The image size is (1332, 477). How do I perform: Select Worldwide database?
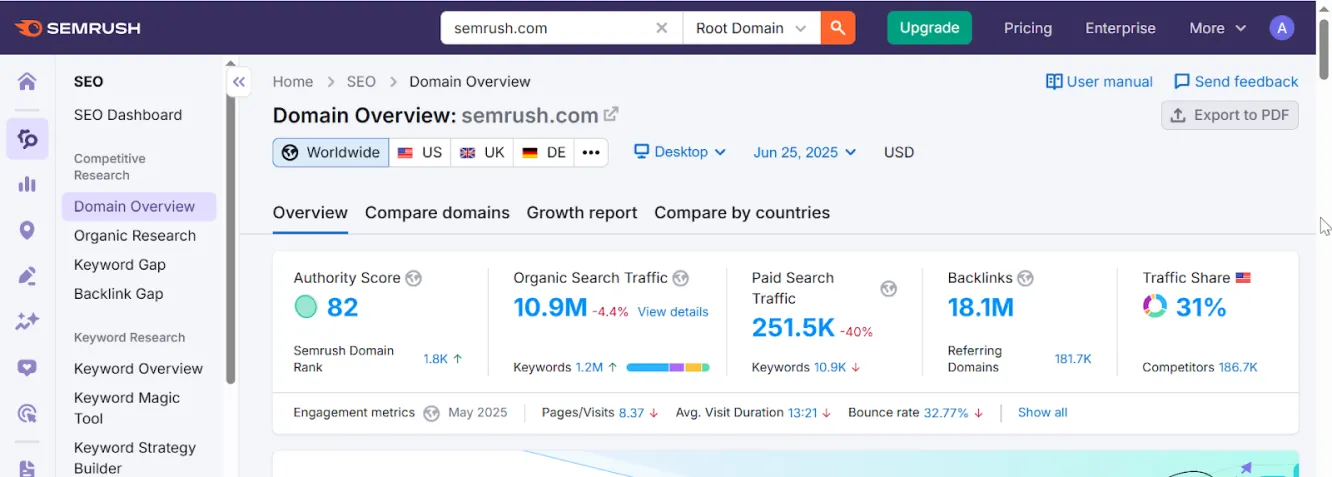331,153
